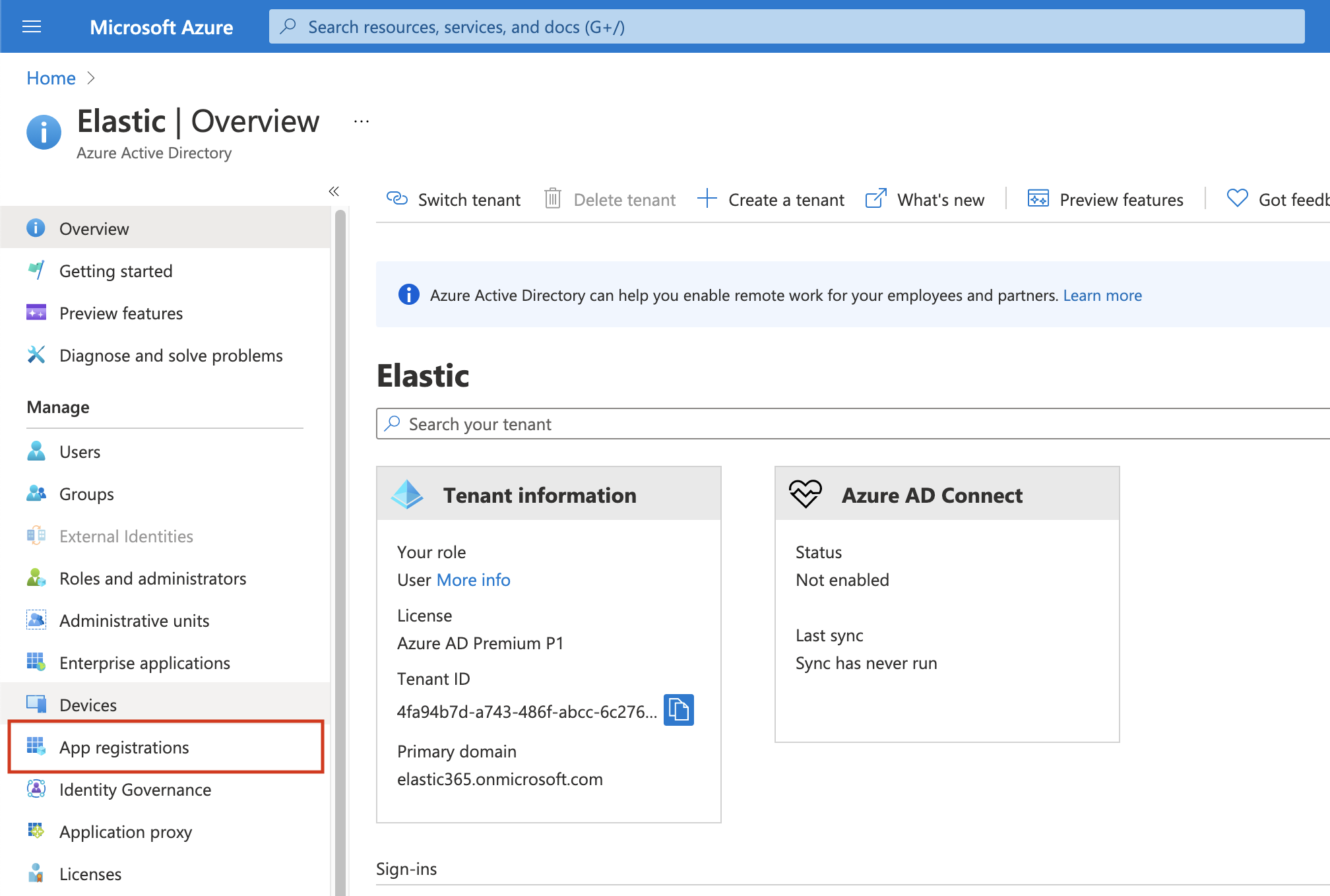Click the Users icon in the sidebar
Viewport: 1330px width, 896px height.
point(36,451)
